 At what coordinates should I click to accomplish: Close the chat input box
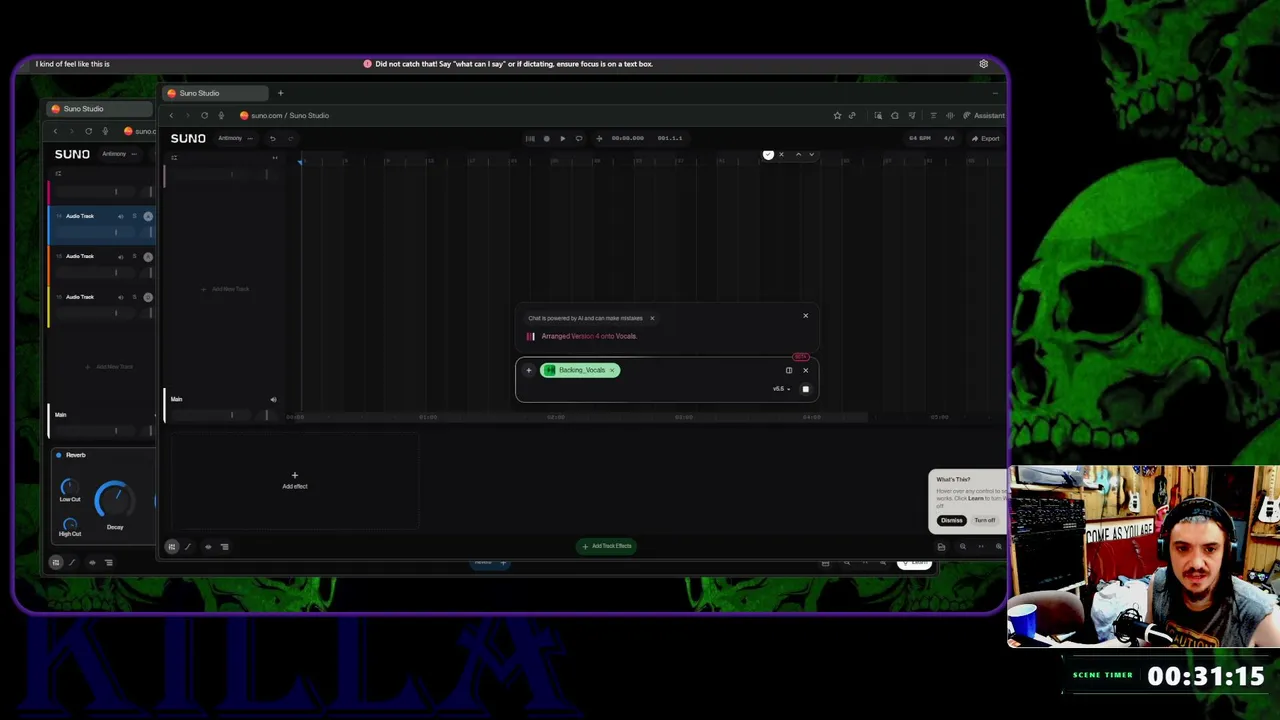(x=805, y=370)
